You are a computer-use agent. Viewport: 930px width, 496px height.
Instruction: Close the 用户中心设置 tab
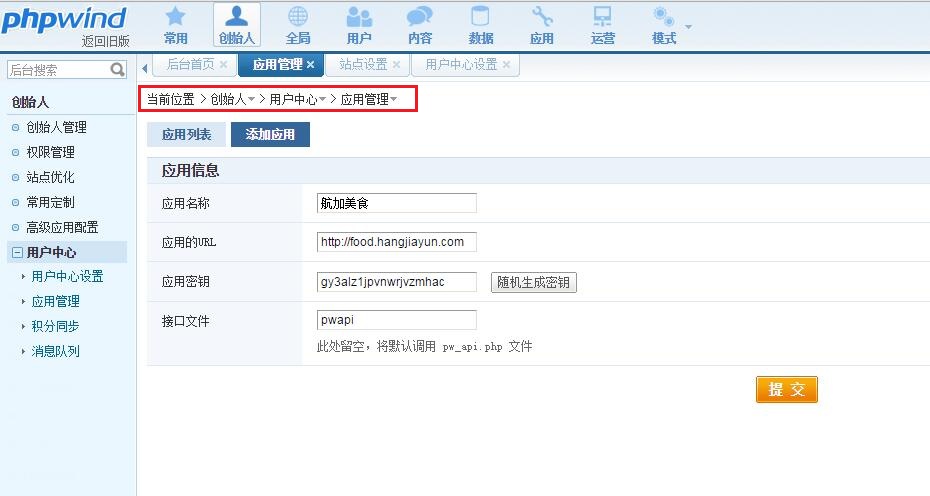(506, 64)
